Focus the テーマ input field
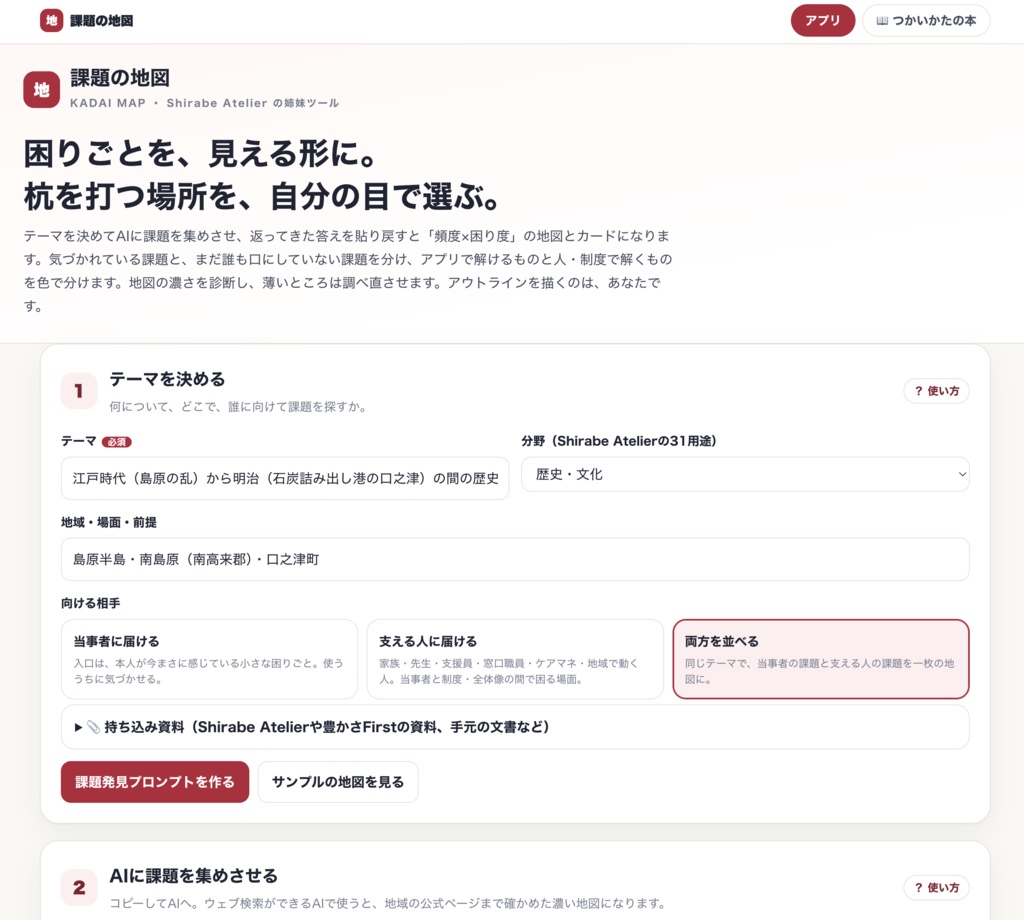The width and height of the screenshot is (1024, 920). [x=285, y=479]
